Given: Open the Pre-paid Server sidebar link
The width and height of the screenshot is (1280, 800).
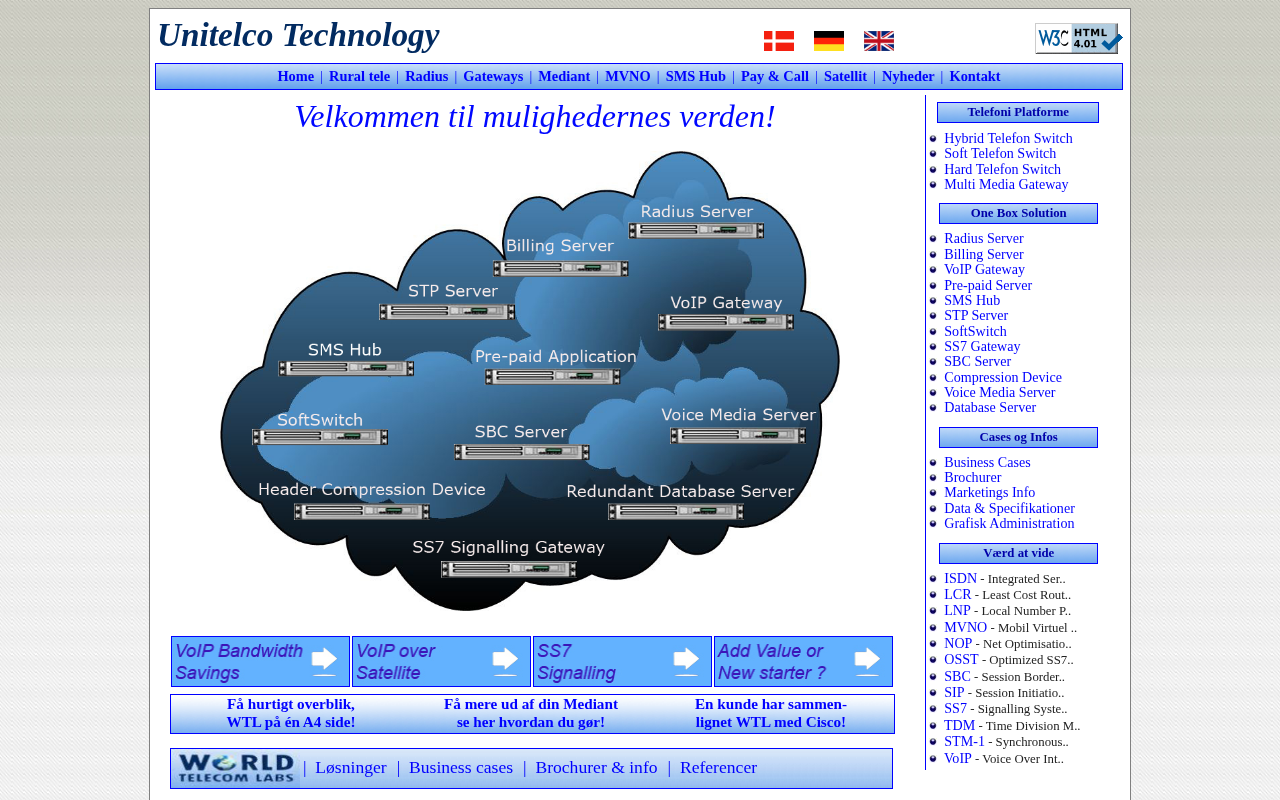Looking at the screenshot, I should 988,286.
